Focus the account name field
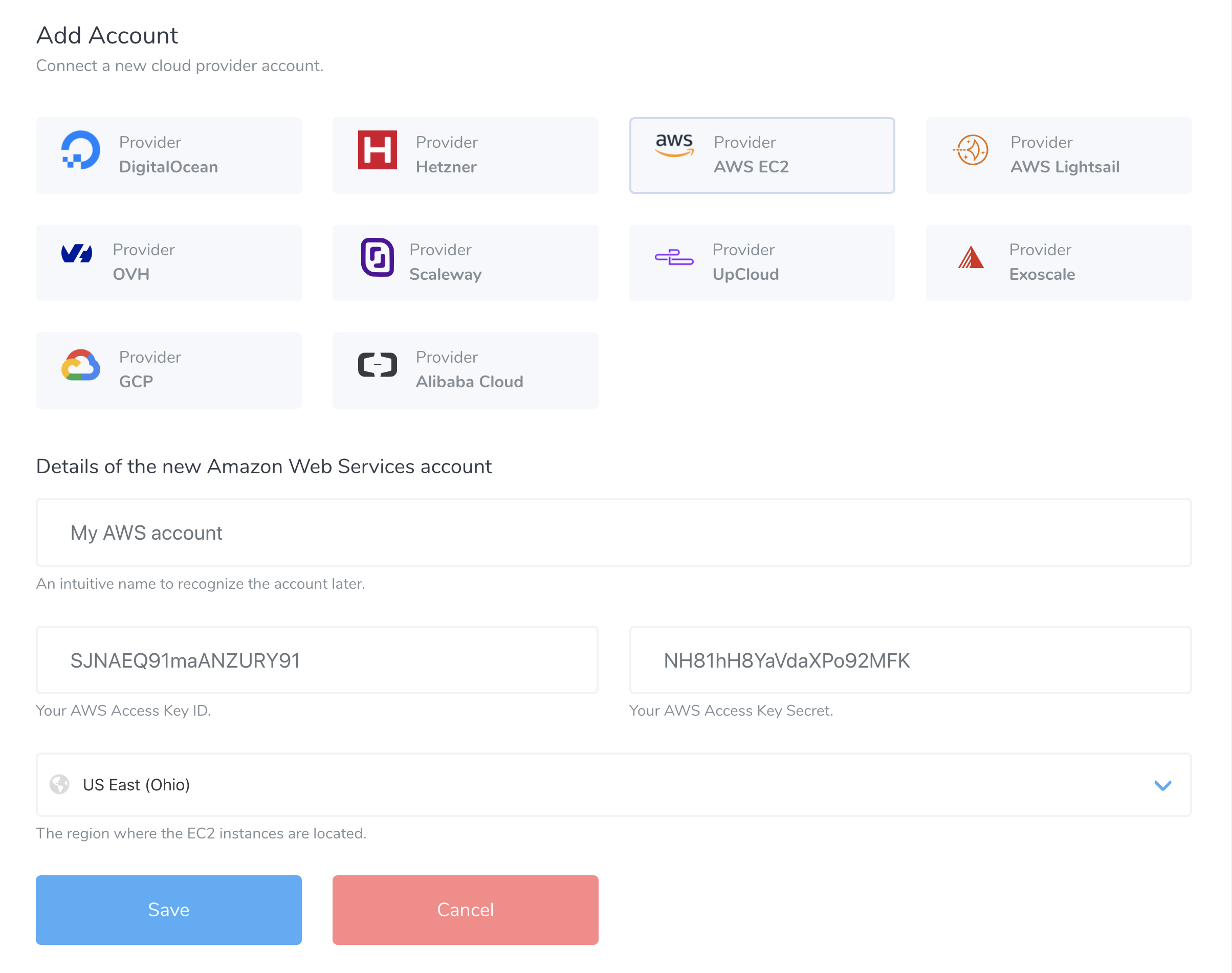1232x973 pixels. click(x=614, y=533)
